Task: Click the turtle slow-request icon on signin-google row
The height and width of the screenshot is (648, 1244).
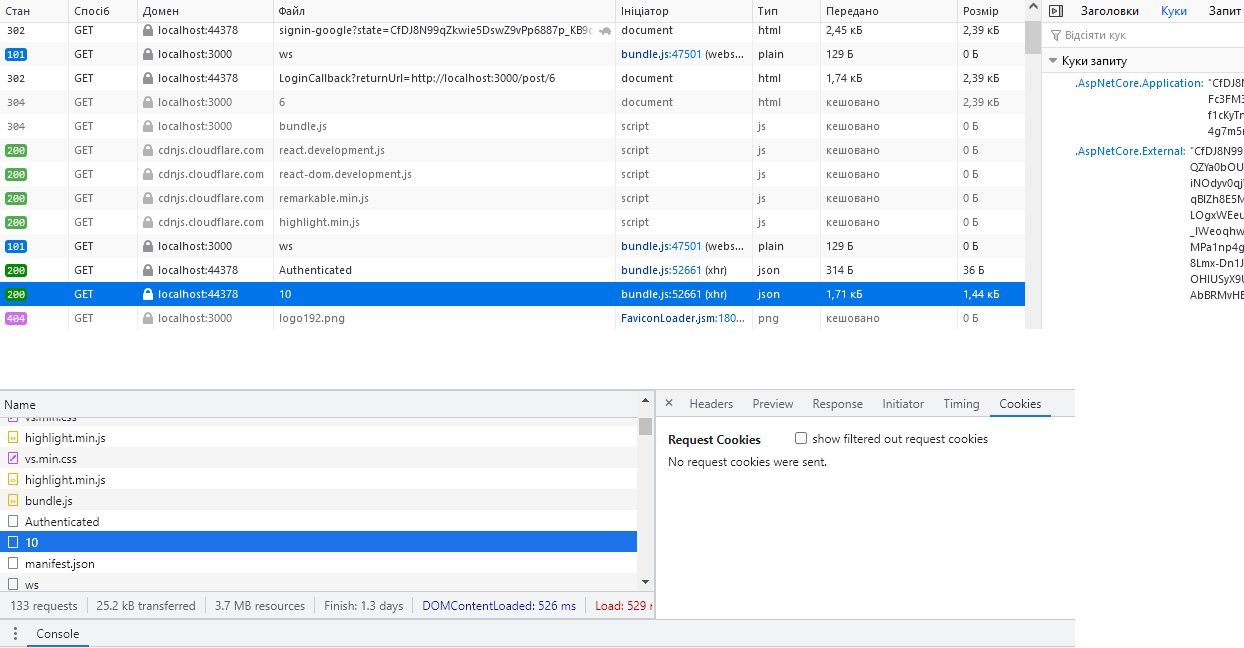Action: (605, 31)
